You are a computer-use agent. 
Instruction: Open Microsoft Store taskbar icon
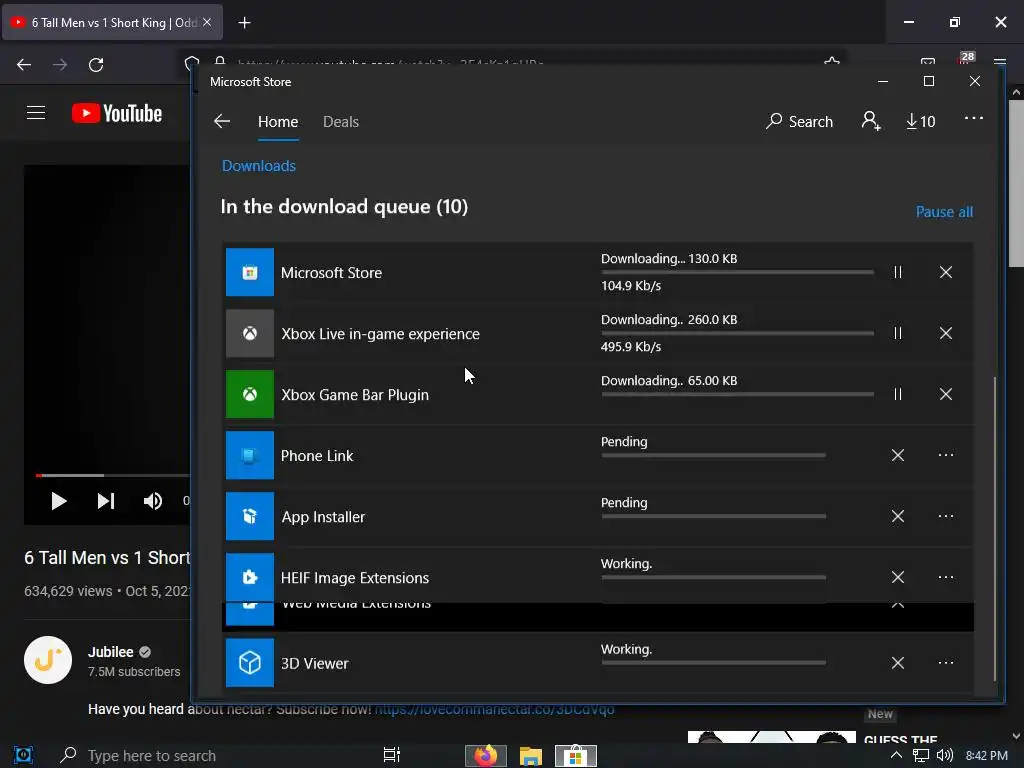(575, 756)
